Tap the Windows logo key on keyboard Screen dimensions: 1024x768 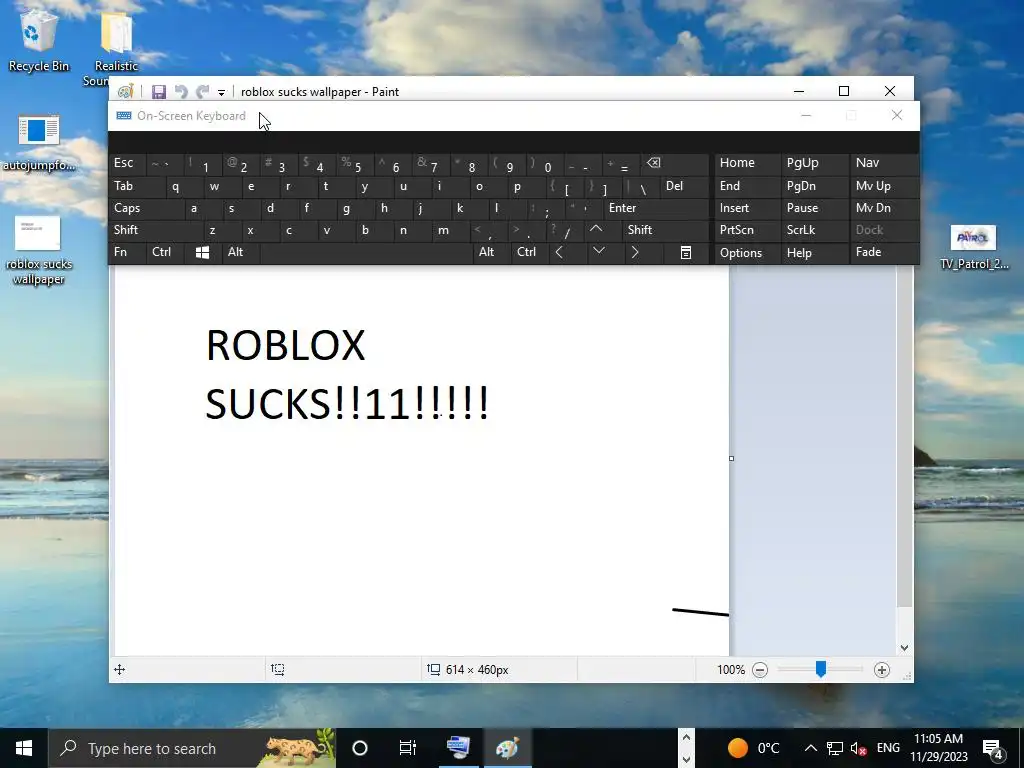click(202, 253)
